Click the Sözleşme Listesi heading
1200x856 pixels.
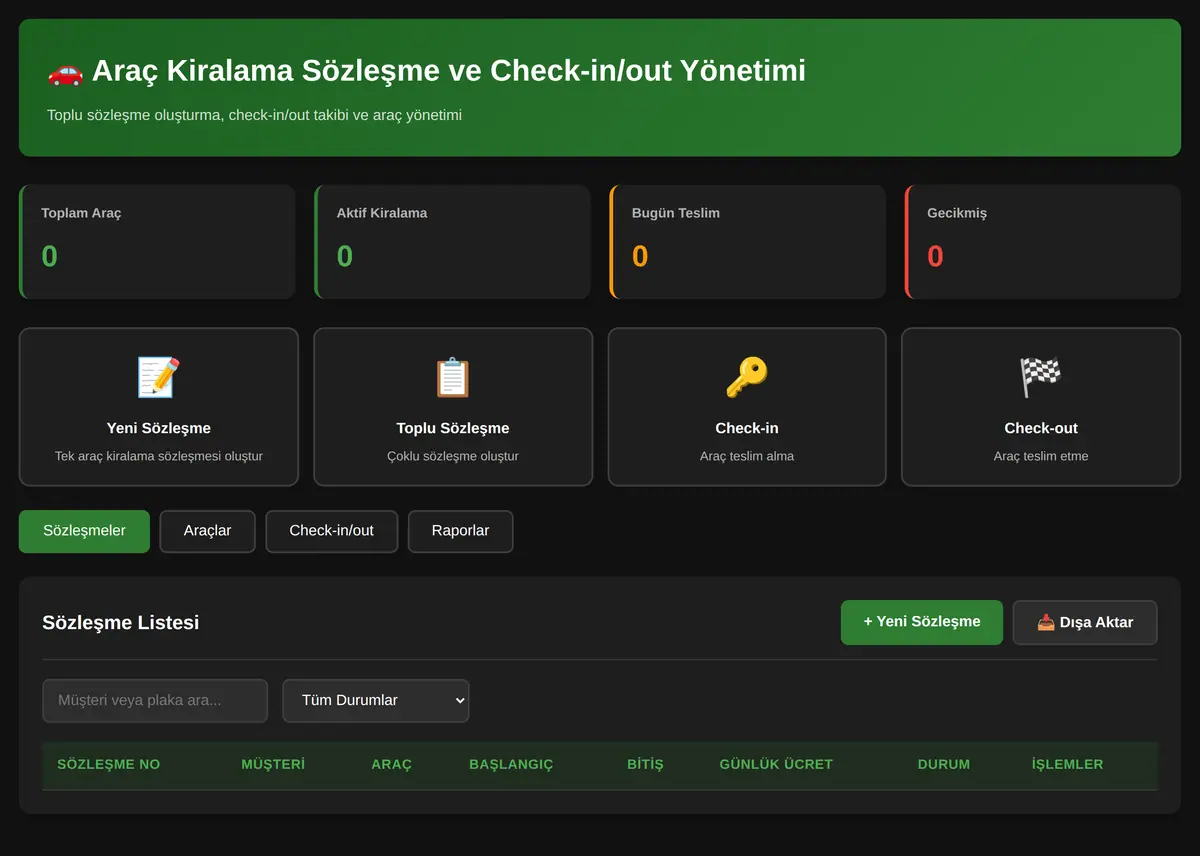coord(121,623)
